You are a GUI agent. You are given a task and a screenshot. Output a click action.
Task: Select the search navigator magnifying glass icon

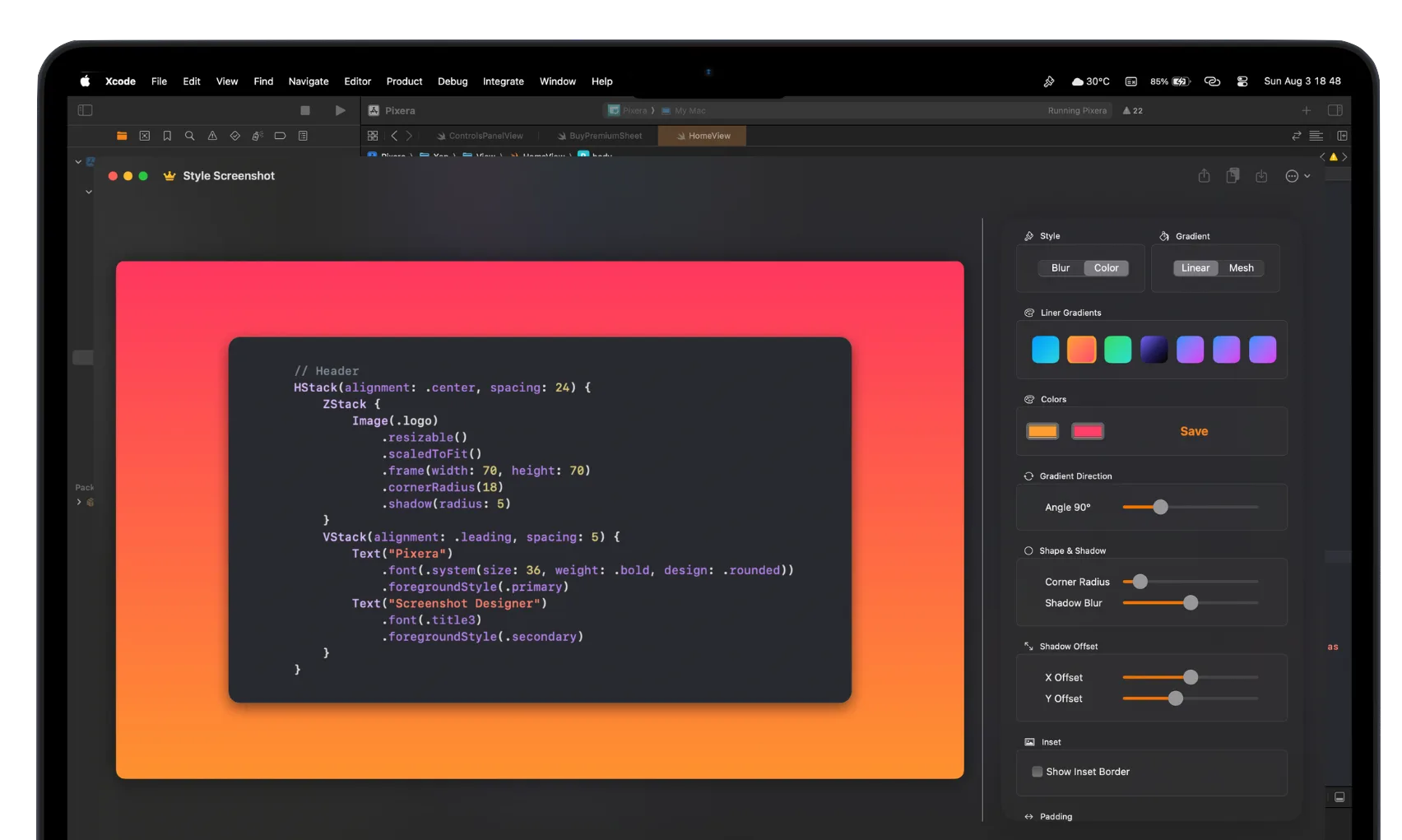[x=189, y=135]
